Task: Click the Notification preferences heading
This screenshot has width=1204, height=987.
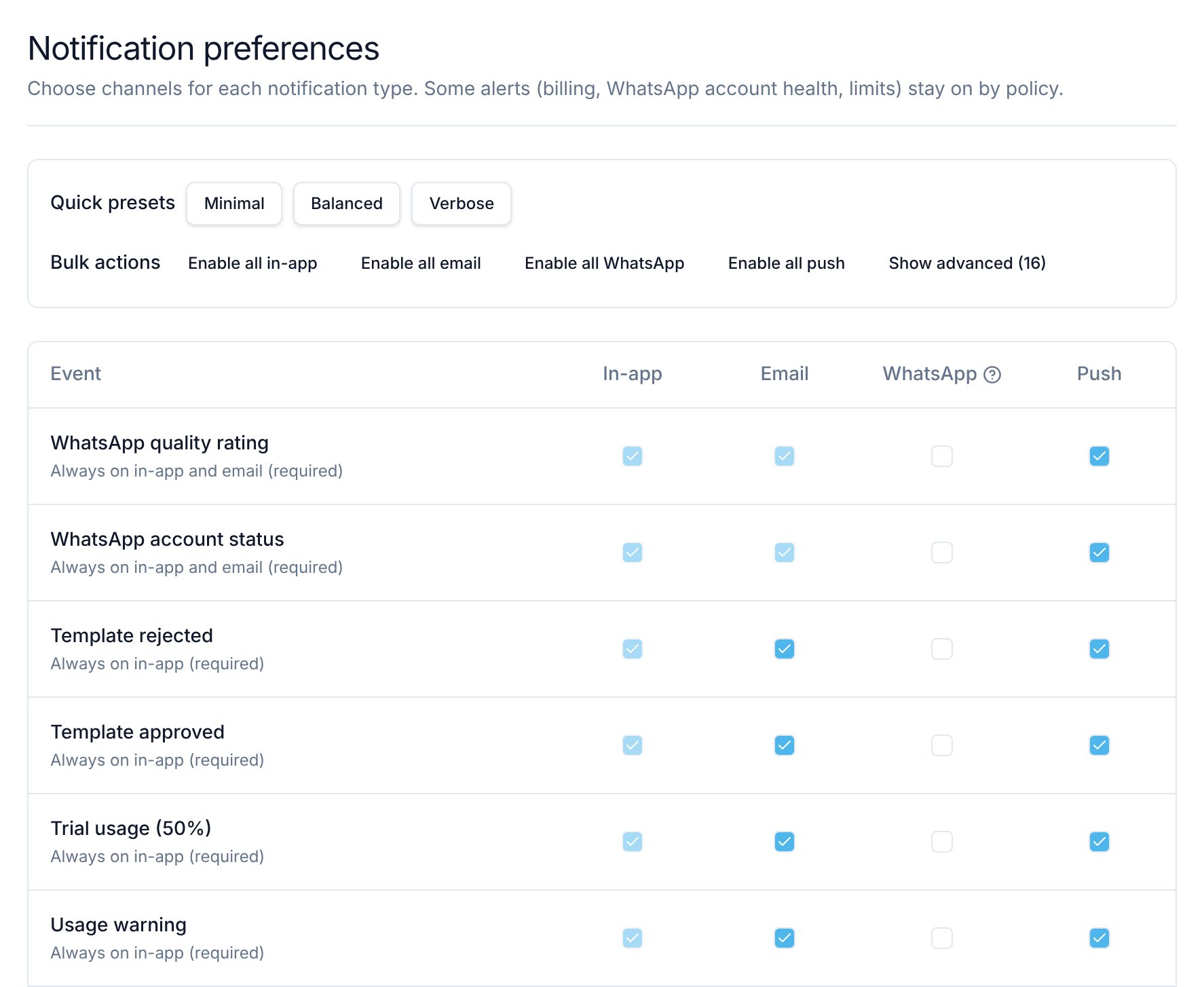Action: (204, 49)
